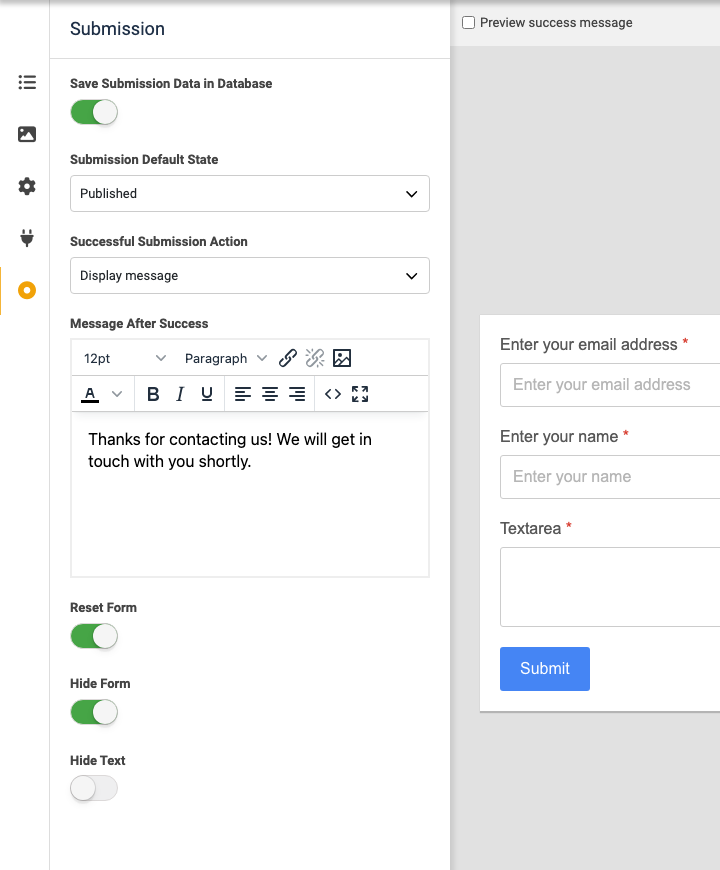The height and width of the screenshot is (870, 720).
Task: Align message text right
Action: [x=297, y=394]
